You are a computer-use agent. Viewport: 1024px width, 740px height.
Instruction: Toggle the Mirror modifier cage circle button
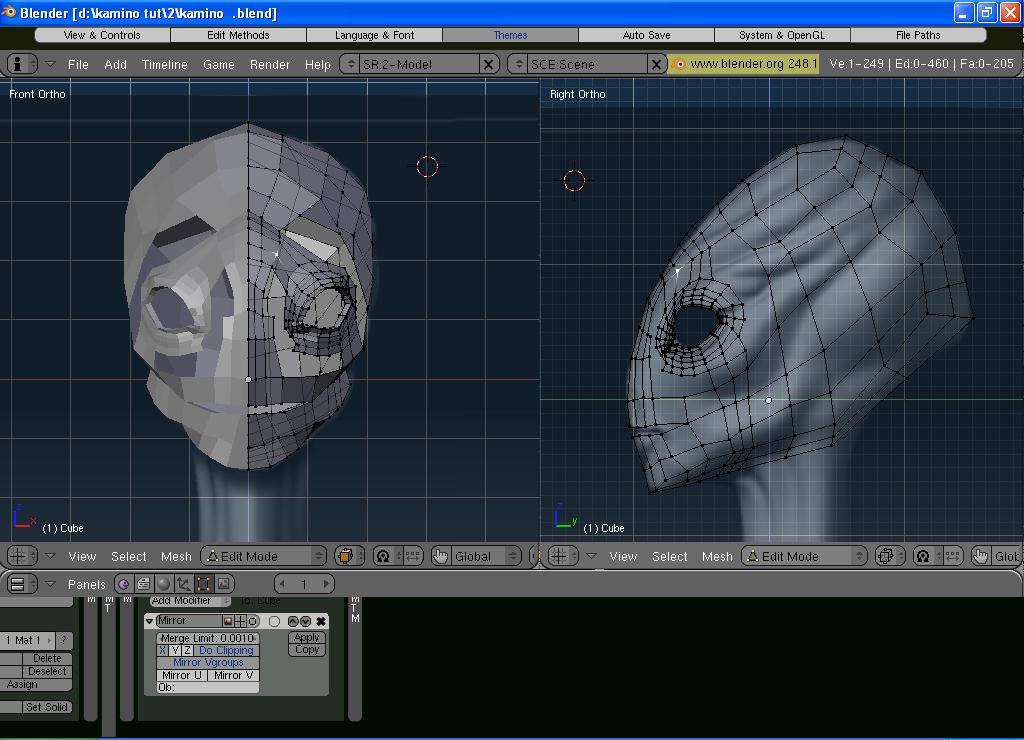[274, 621]
